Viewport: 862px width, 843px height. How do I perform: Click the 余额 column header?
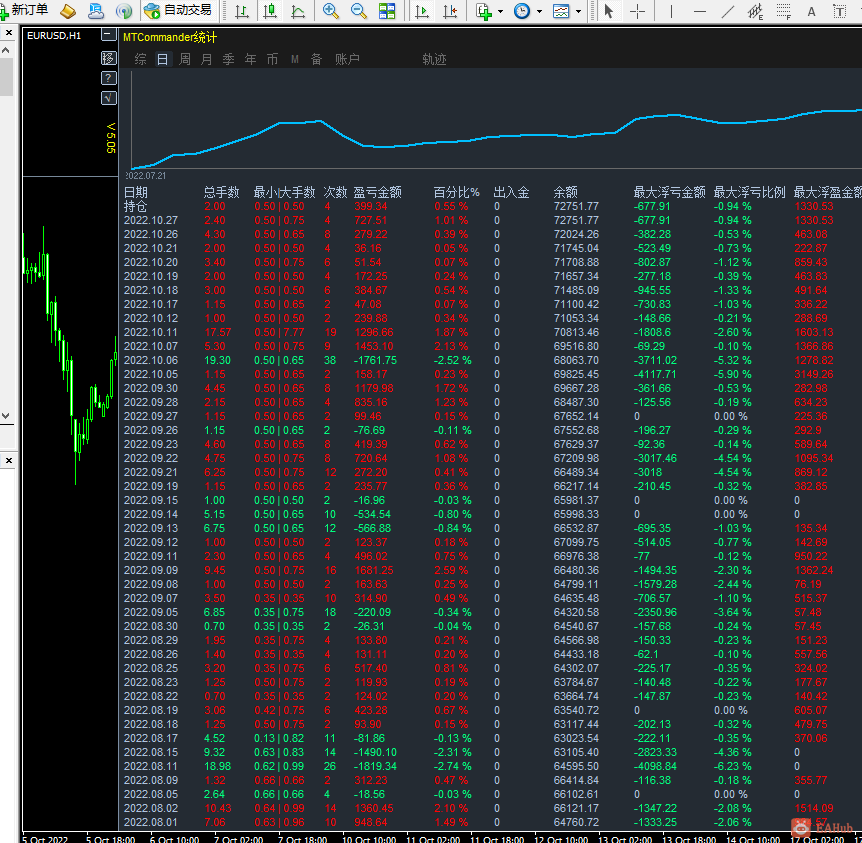(565, 192)
